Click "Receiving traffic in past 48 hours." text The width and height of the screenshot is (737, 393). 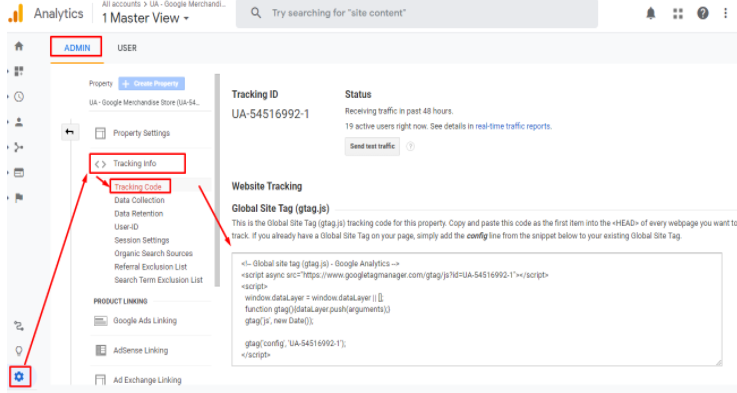[x=399, y=111]
